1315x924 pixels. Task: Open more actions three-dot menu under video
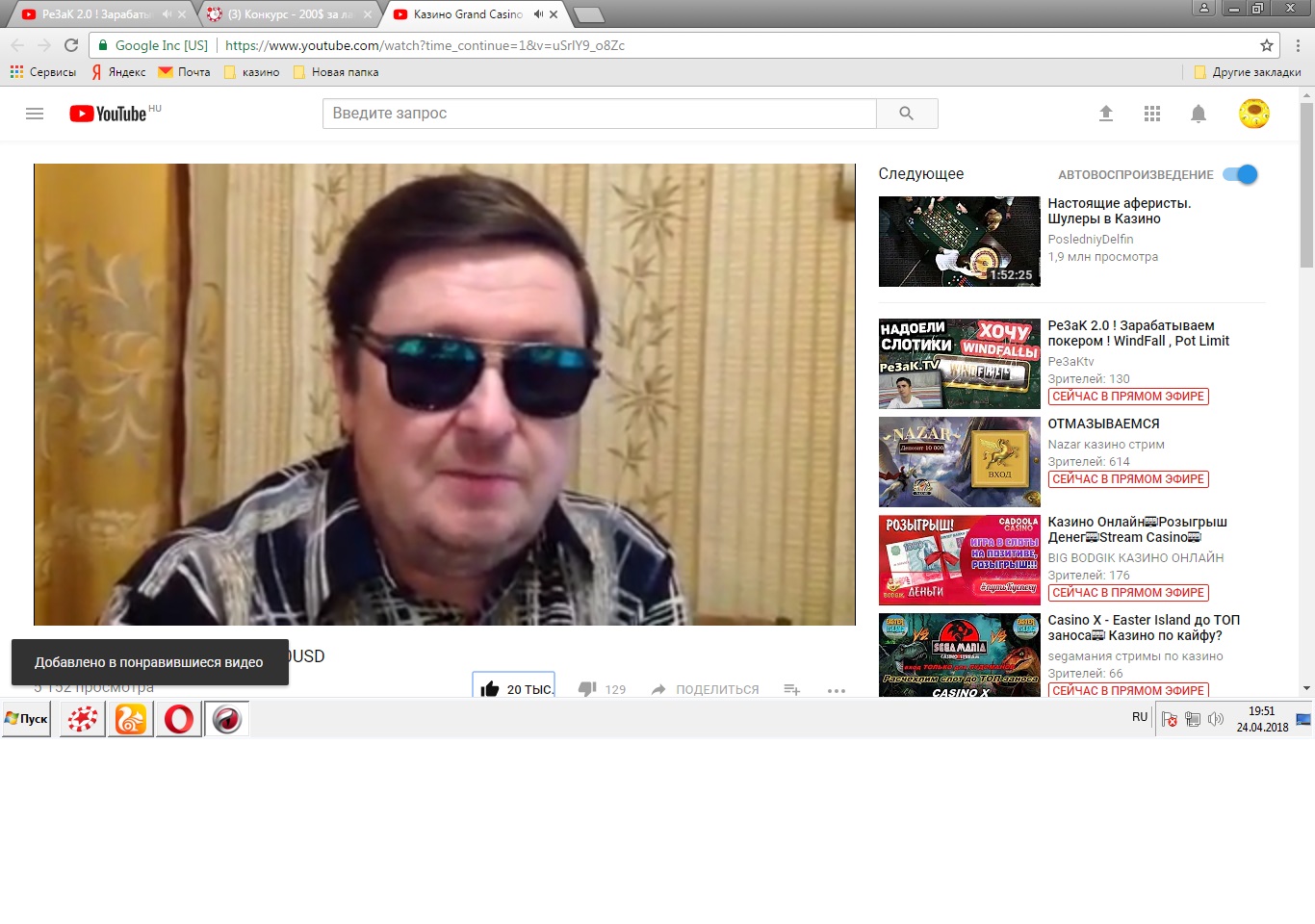(x=836, y=690)
